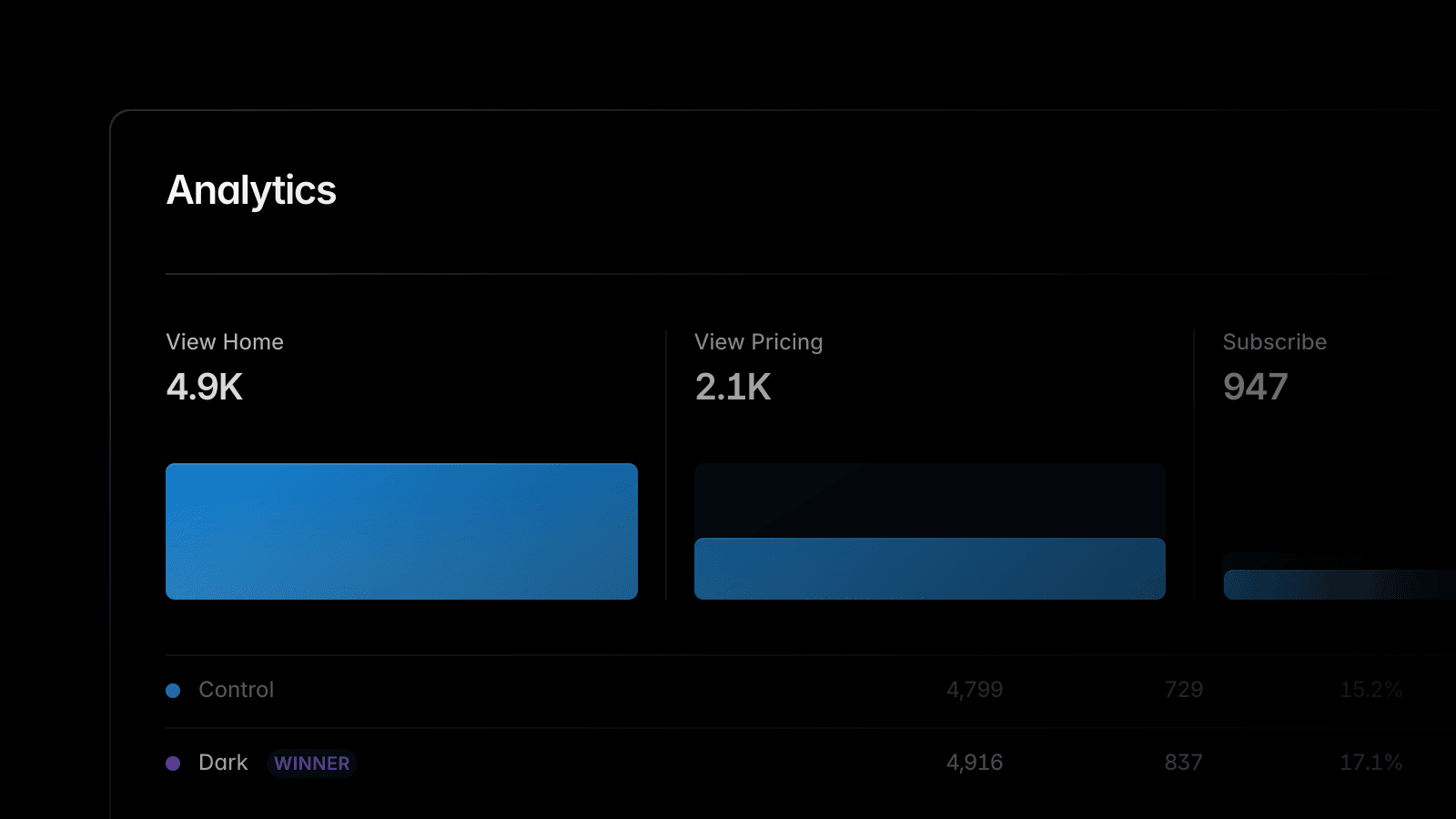
Task: Enable highlighting on the WINNER badge
Action: click(311, 763)
